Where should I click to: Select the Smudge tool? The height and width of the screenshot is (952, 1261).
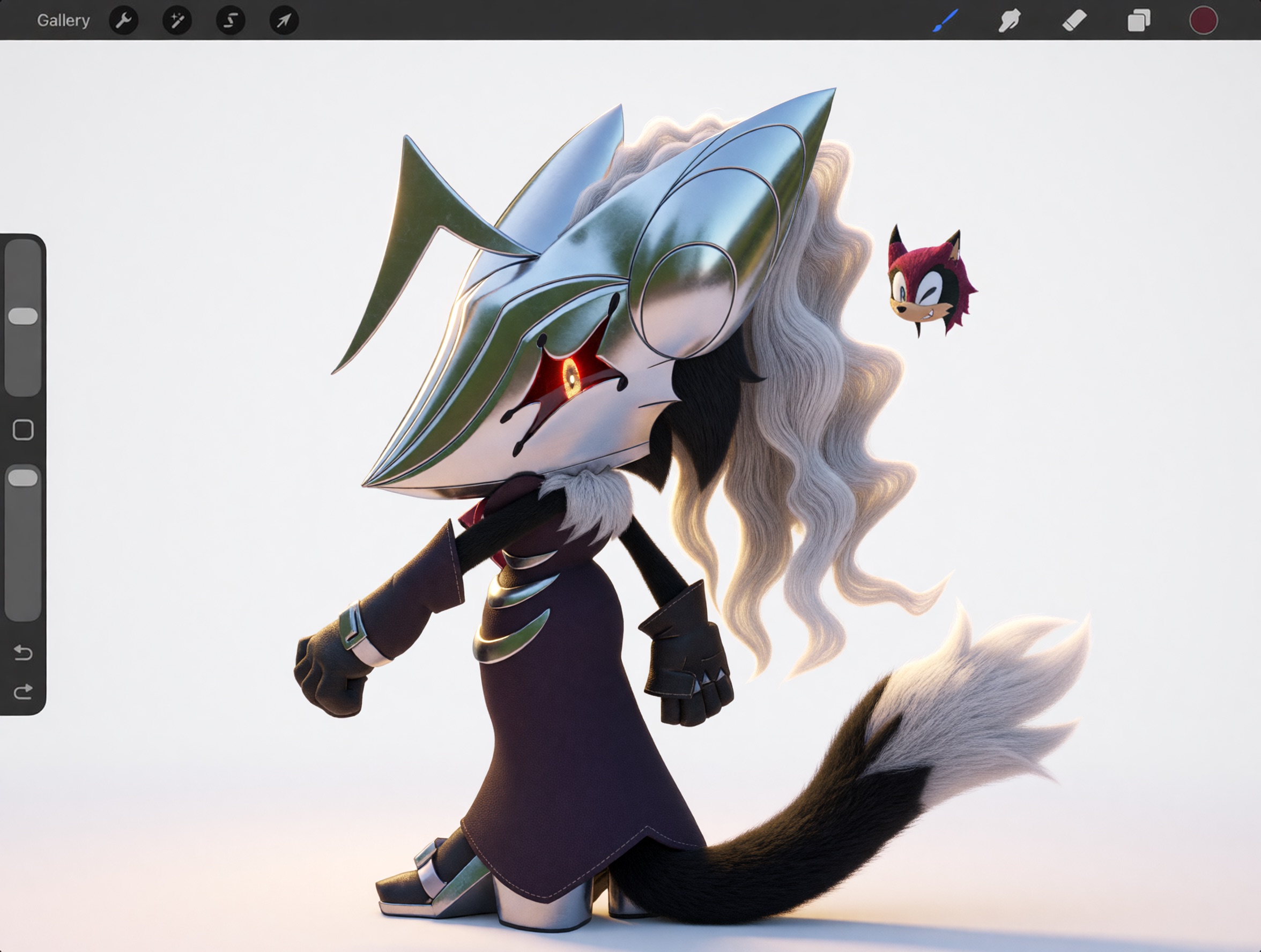point(1009,20)
